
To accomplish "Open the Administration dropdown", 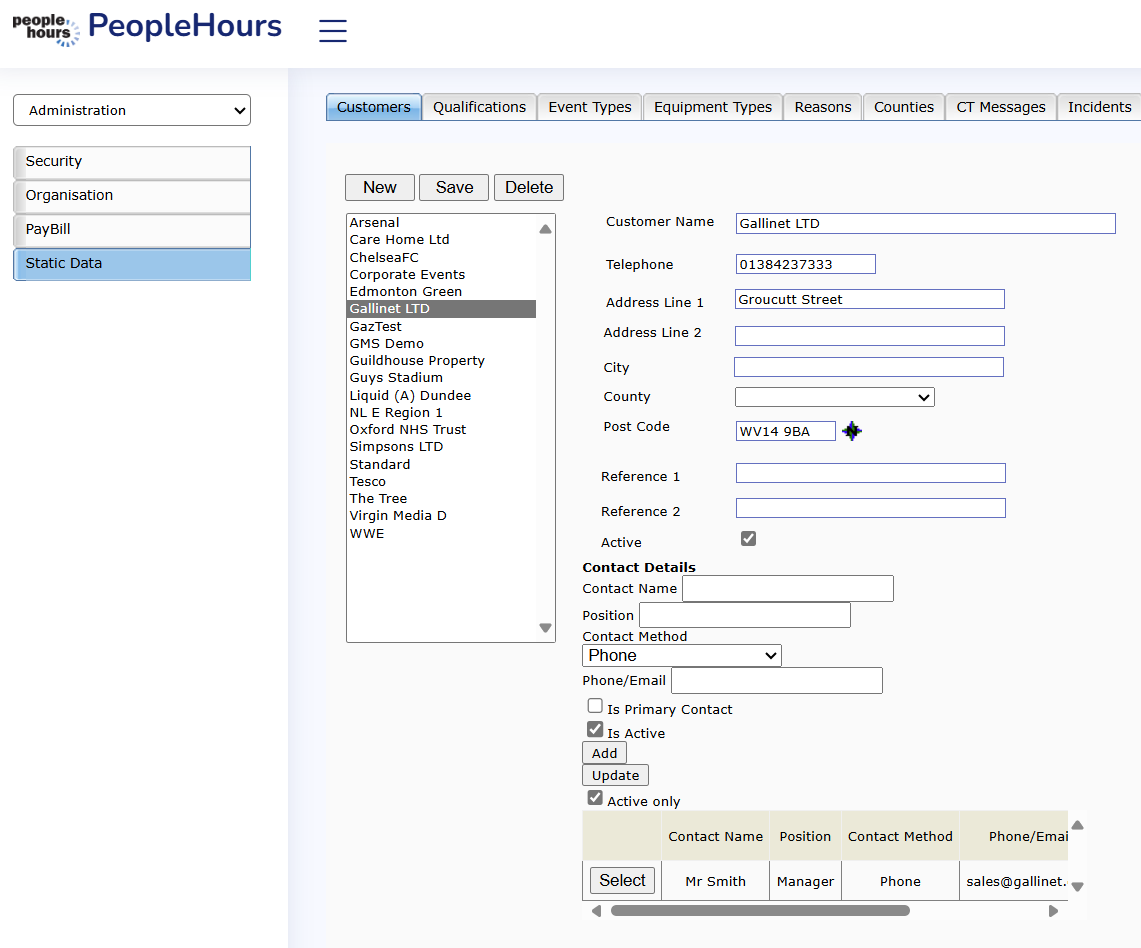I will [x=132, y=110].
